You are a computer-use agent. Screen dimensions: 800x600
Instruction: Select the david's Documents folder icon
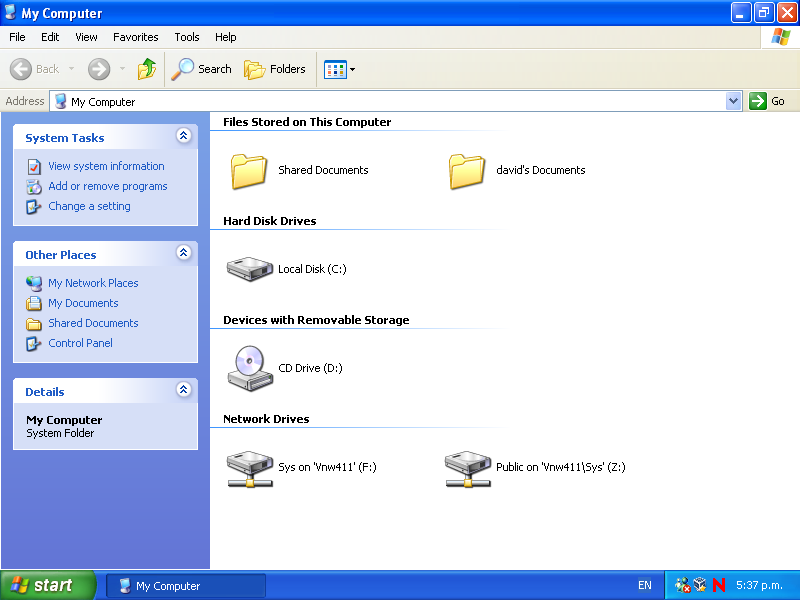(467, 171)
